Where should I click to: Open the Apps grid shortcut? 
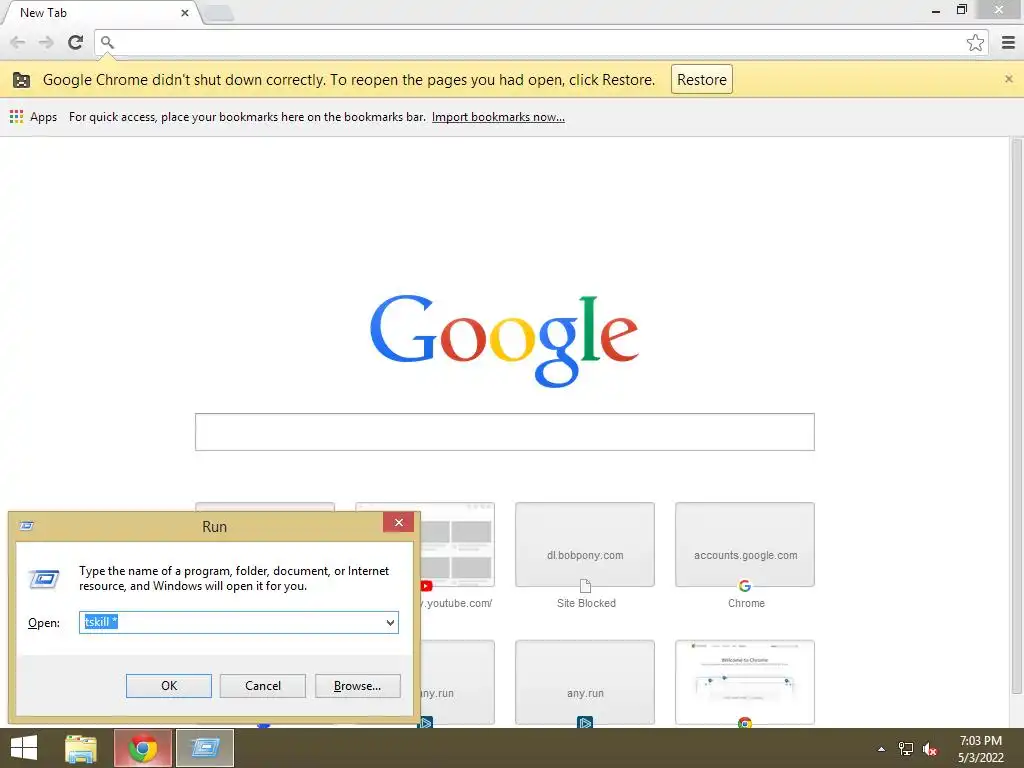click(x=33, y=117)
